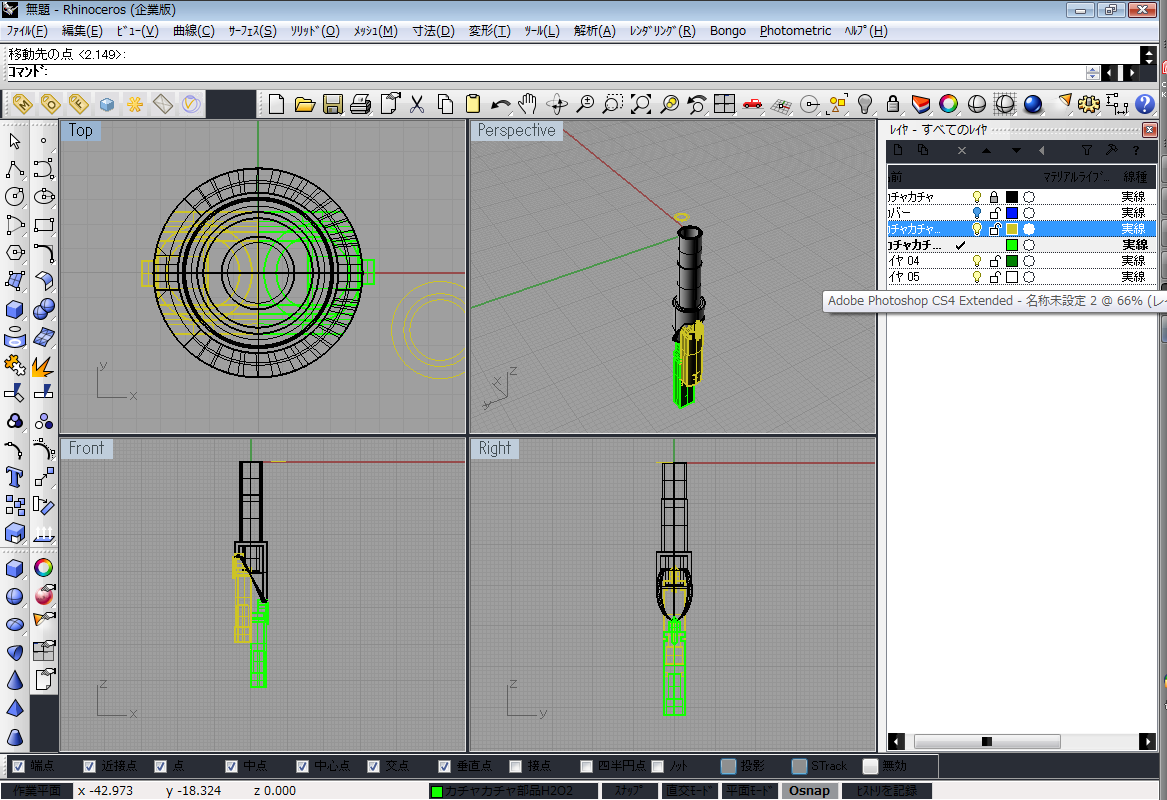Viewport: 1167px width, 800px height.
Task: Open the Front viewport title menu
Action: [x=86, y=448]
